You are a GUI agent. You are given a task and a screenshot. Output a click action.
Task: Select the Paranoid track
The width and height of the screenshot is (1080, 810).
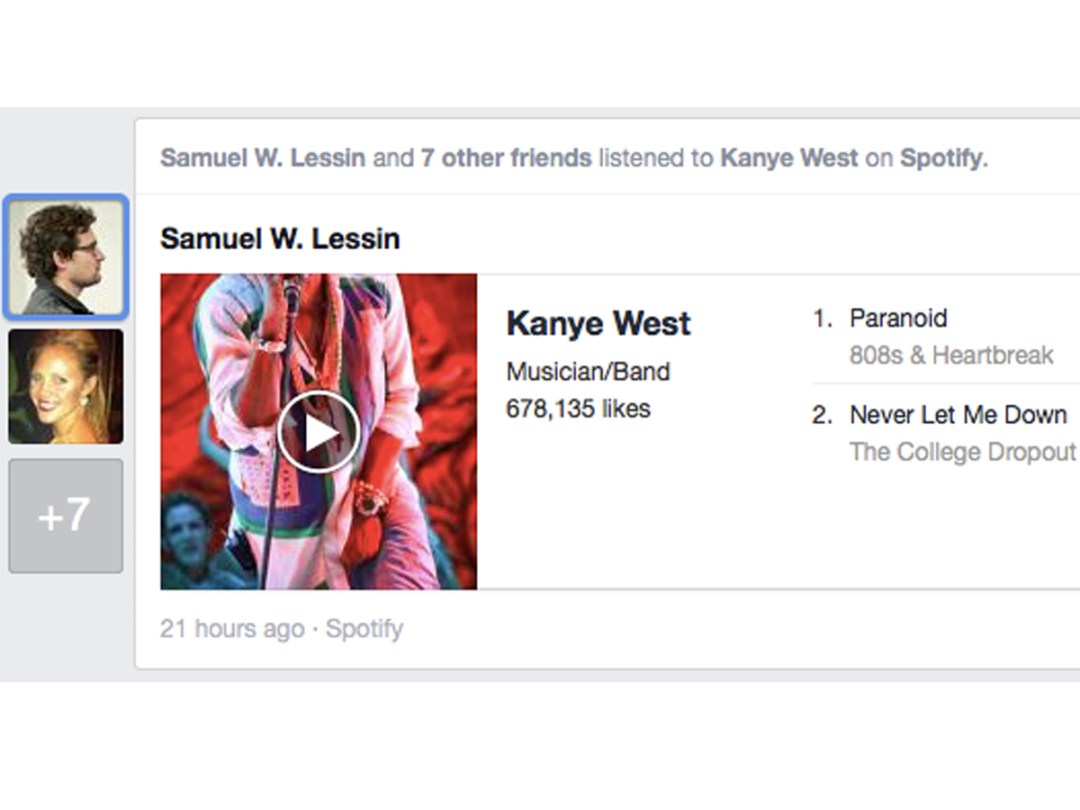(x=898, y=318)
